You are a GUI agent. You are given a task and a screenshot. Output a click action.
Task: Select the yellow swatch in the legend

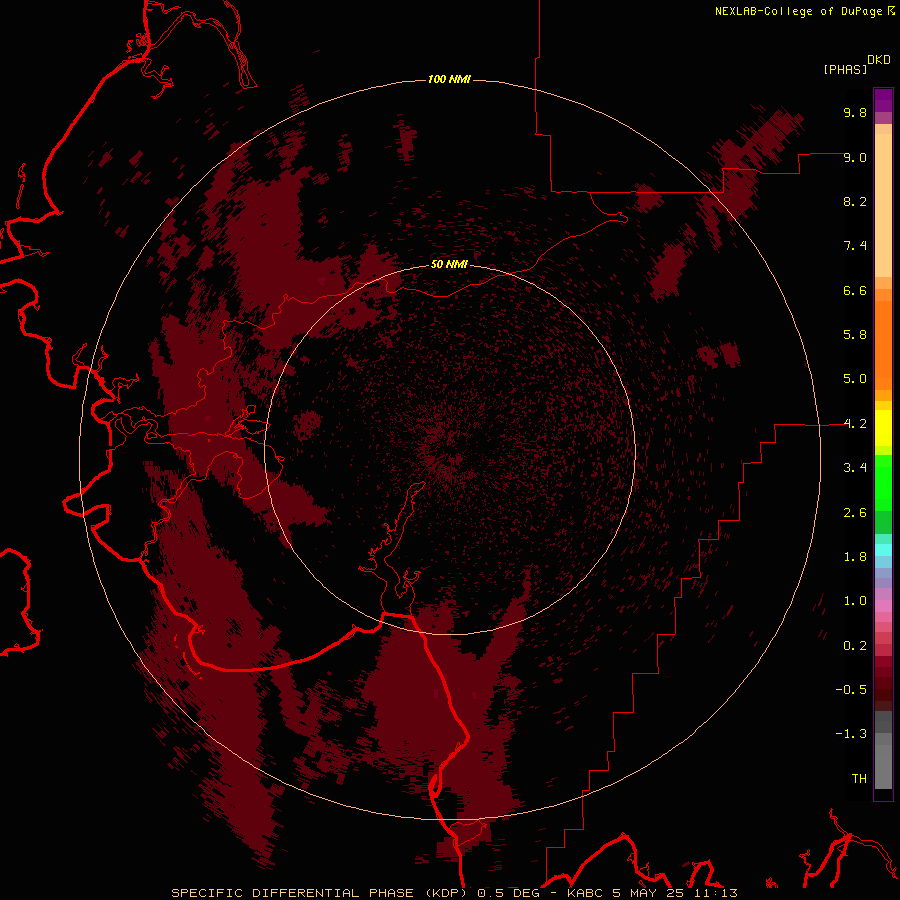pyautogui.click(x=883, y=428)
